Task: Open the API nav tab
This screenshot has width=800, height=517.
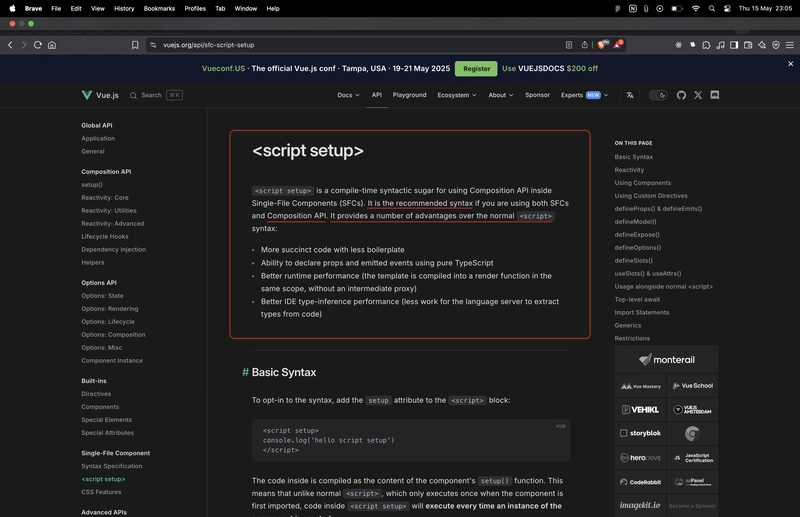Action: point(377,95)
